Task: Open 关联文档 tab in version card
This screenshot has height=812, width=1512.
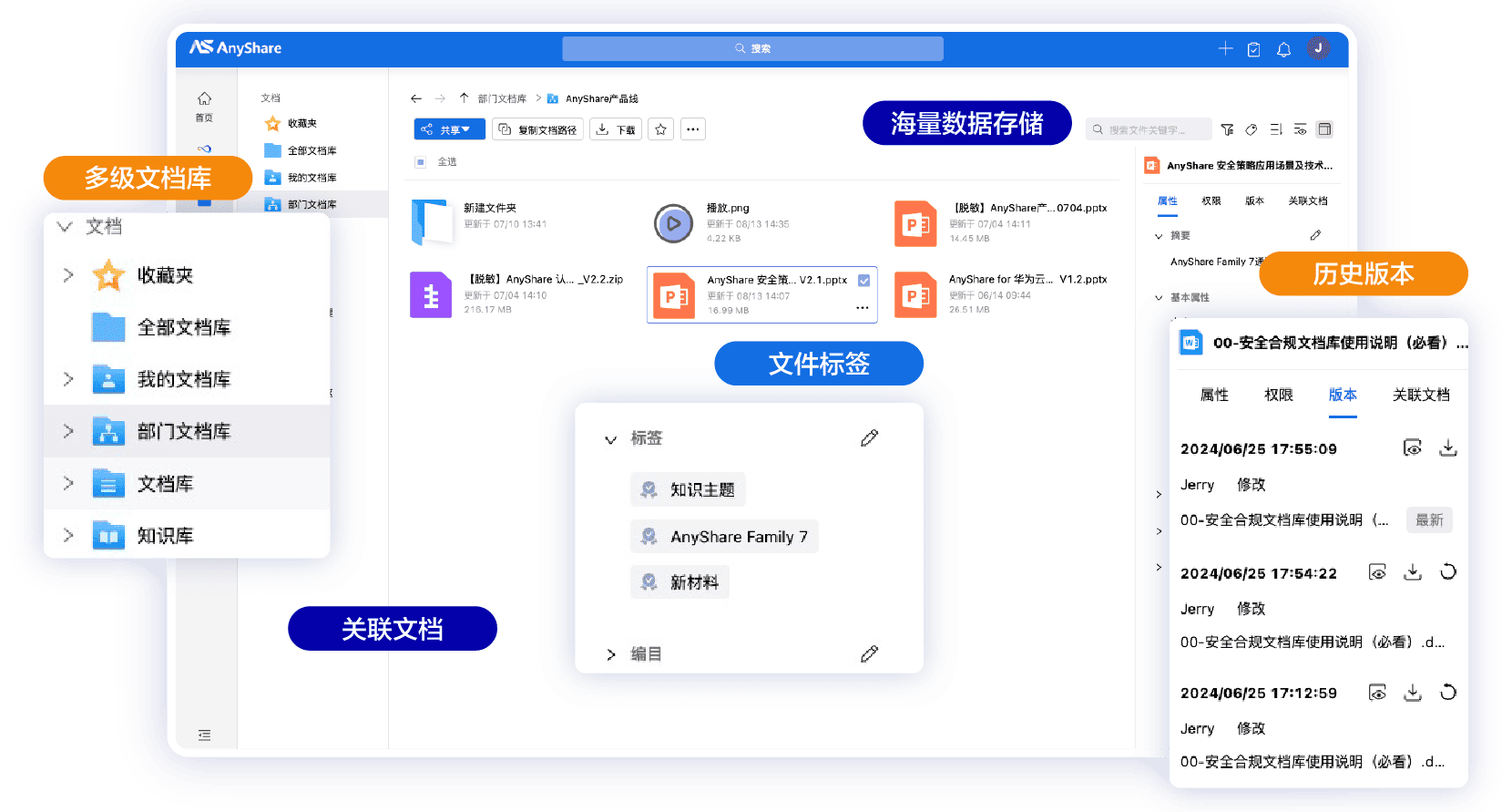Action: [1421, 395]
